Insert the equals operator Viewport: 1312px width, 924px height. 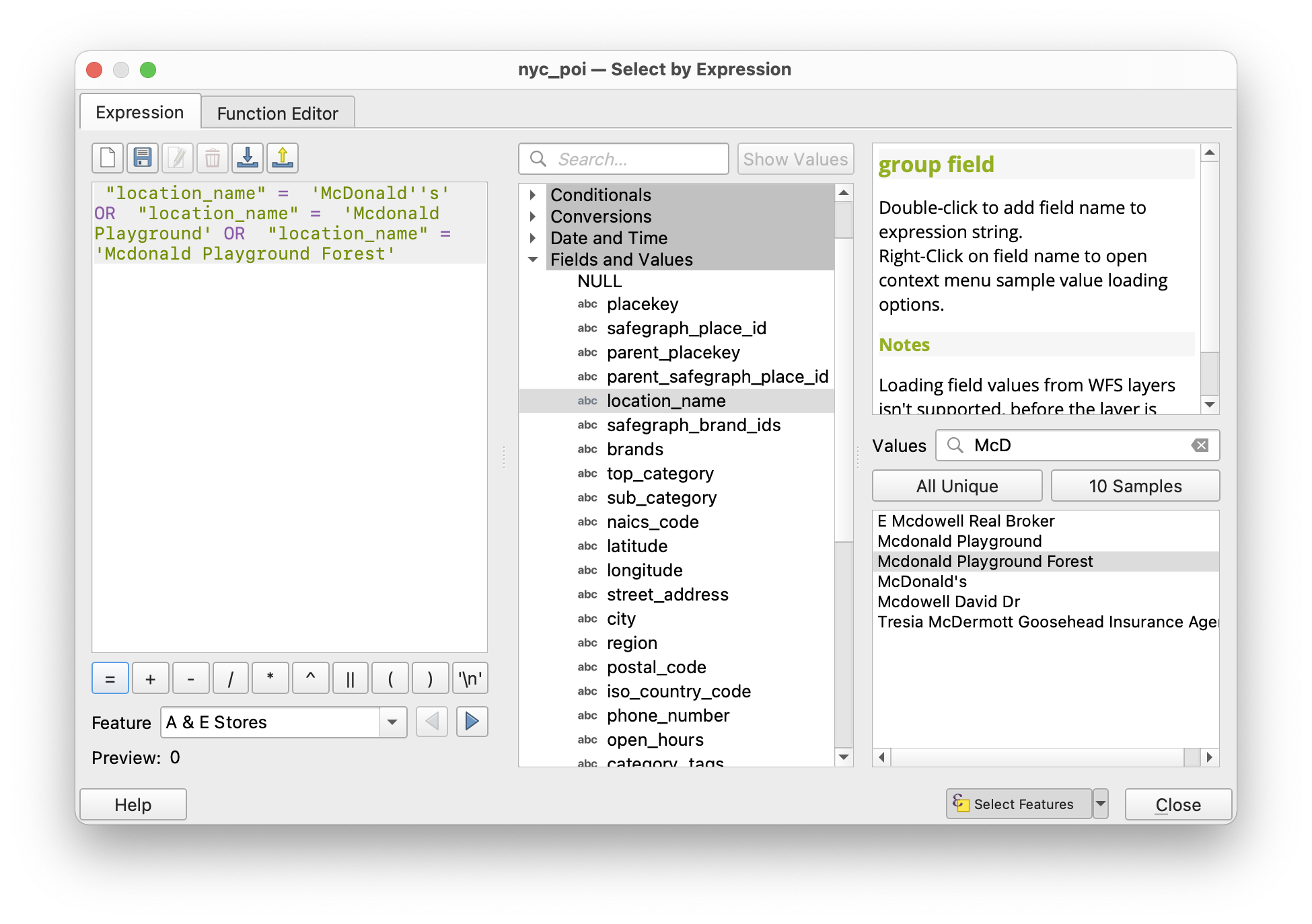tap(110, 679)
